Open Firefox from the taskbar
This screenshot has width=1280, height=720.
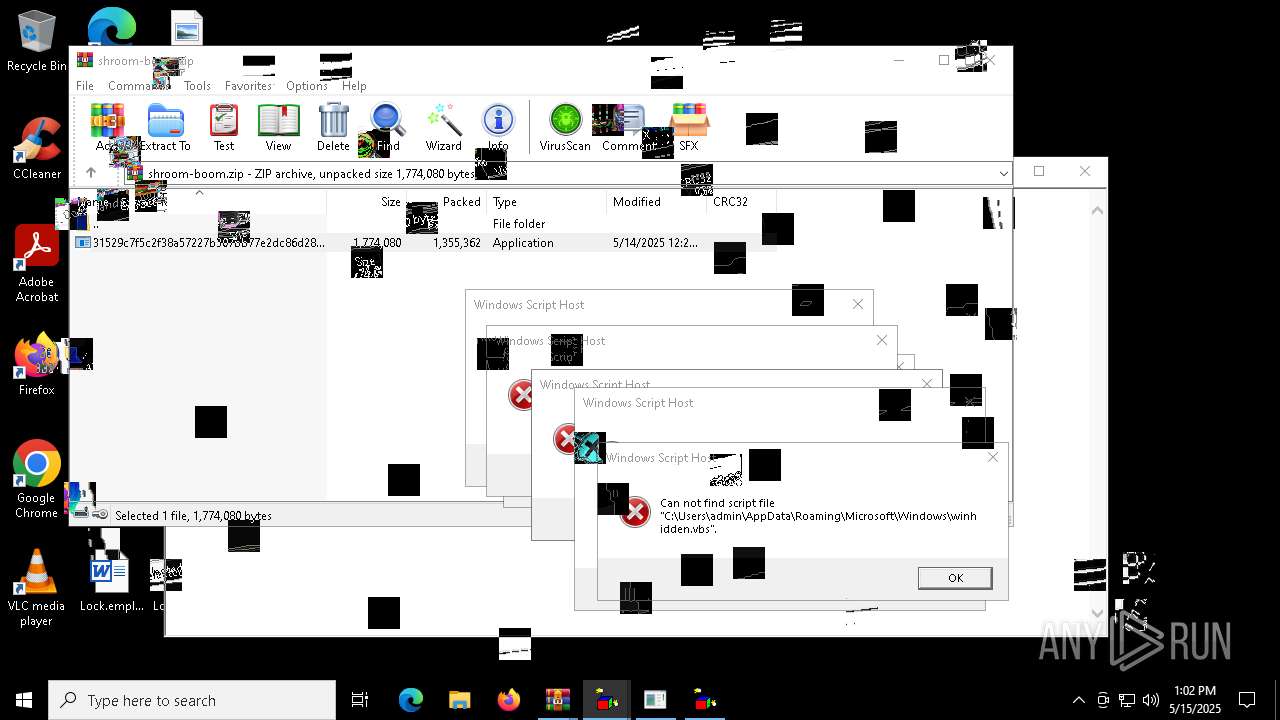coord(509,700)
